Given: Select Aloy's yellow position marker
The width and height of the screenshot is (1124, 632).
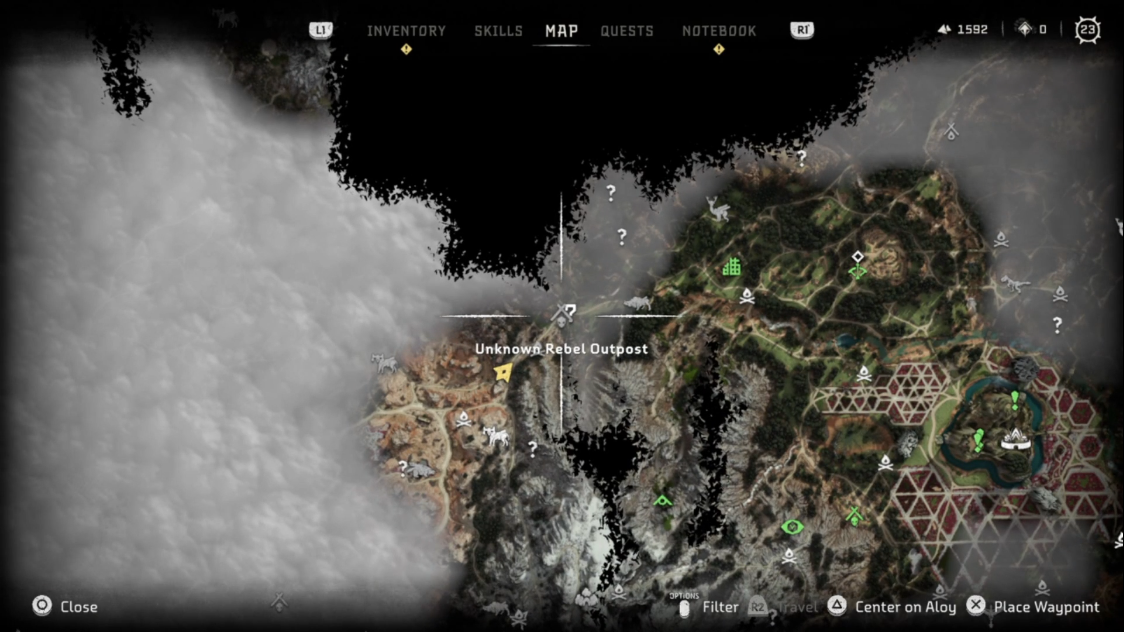Looking at the screenshot, I should [503, 372].
